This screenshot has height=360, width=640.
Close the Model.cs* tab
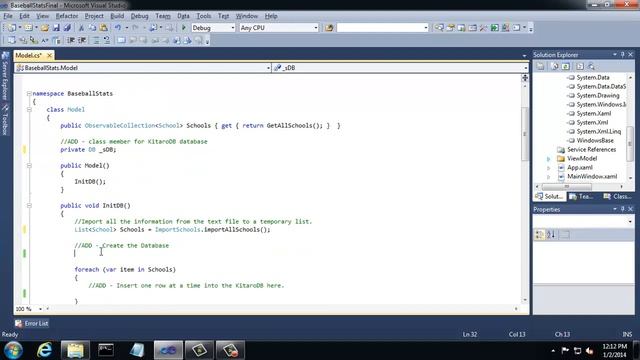click(49, 55)
